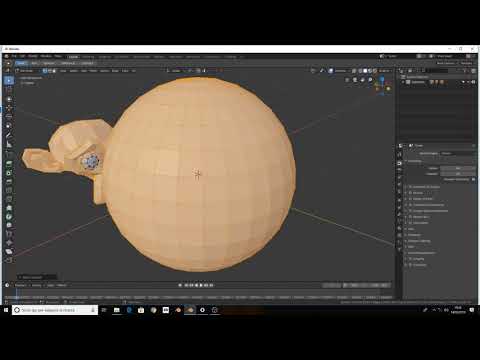Collapse the Sampling panel
Viewport: 480px width, 360px height.
tap(414, 161)
